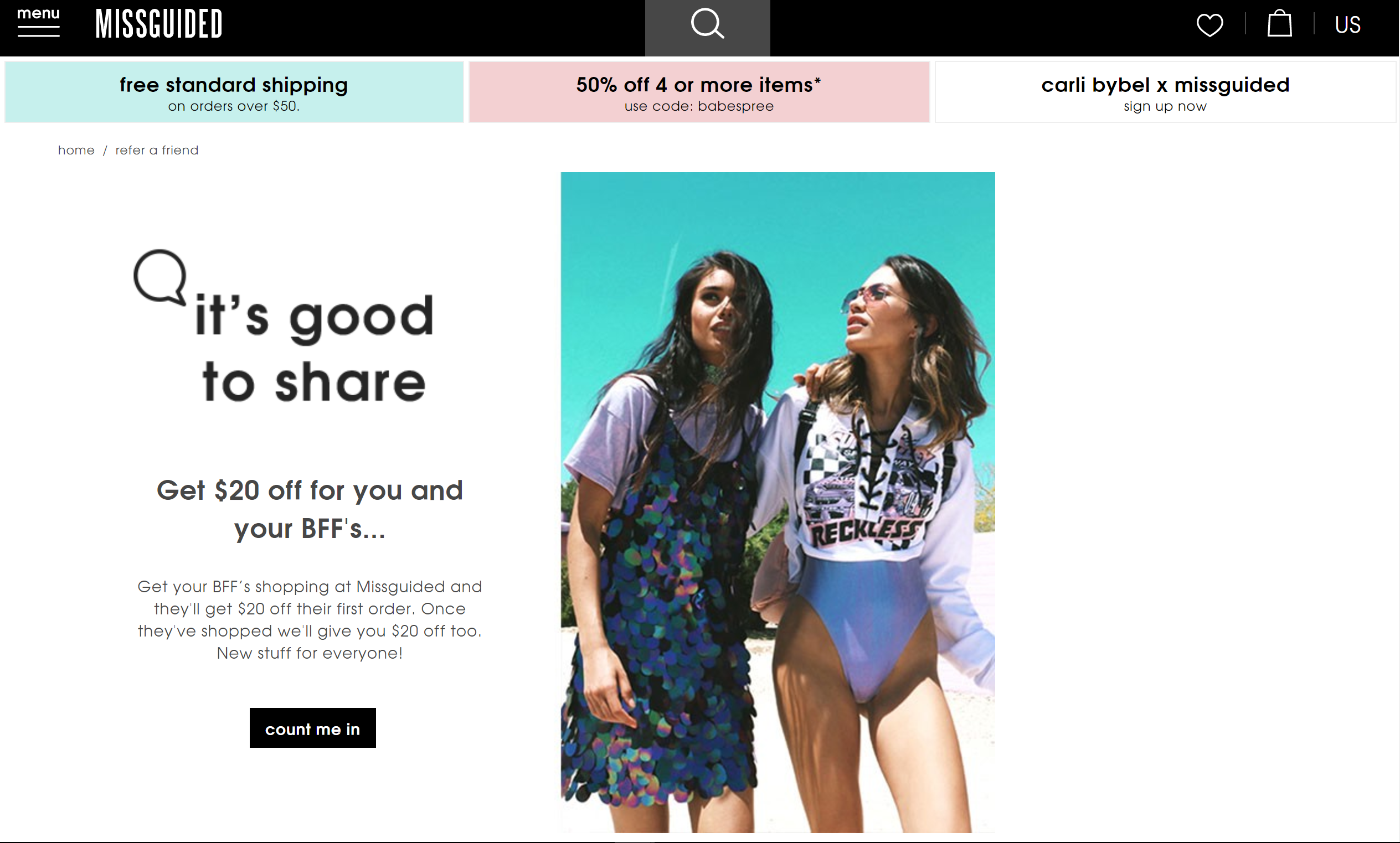Click the refer a friend breadcrumb
This screenshot has height=843, width=1400.
click(x=157, y=150)
